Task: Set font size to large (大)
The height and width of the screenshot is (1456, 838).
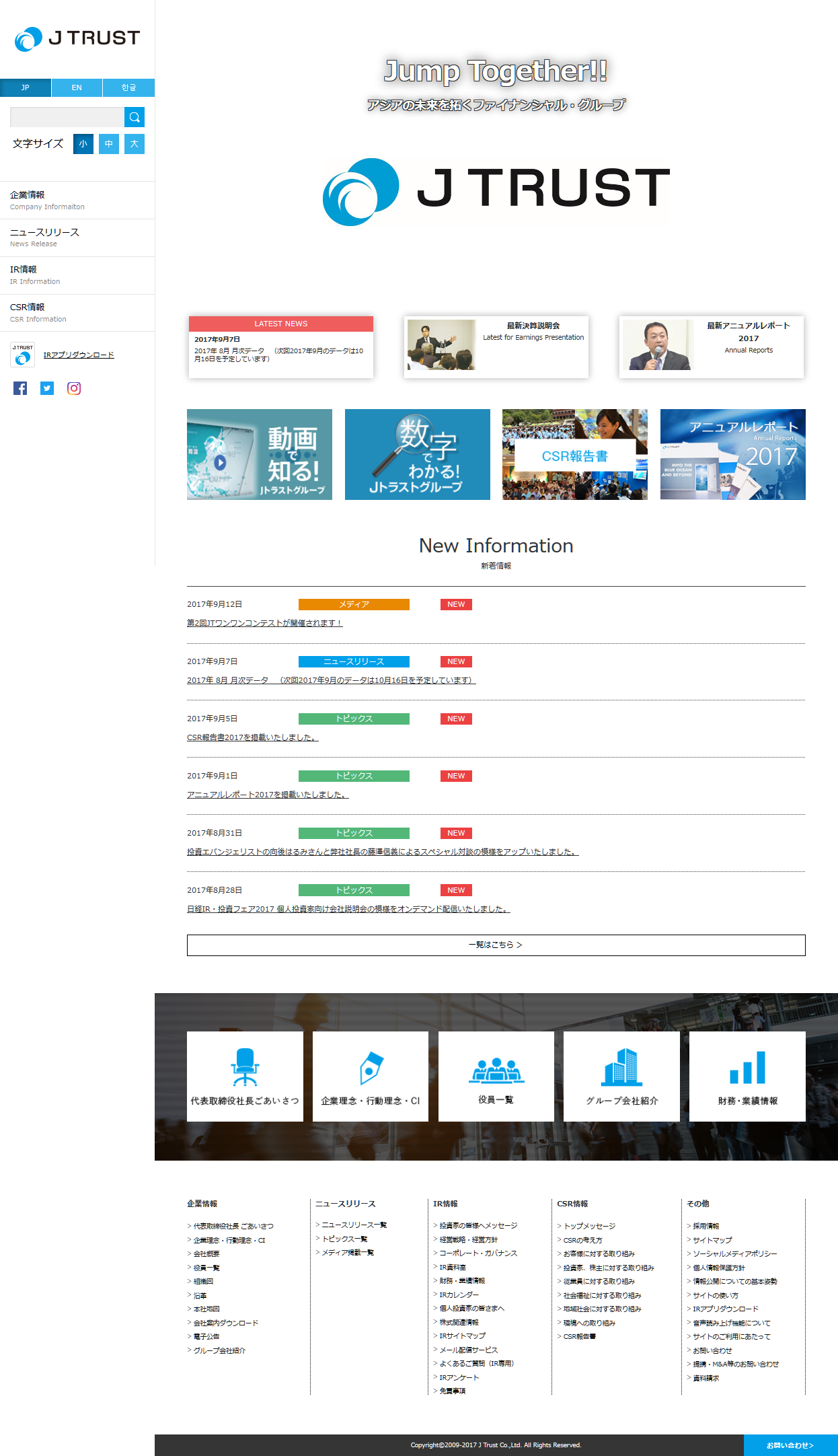Action: pyautogui.click(x=135, y=144)
